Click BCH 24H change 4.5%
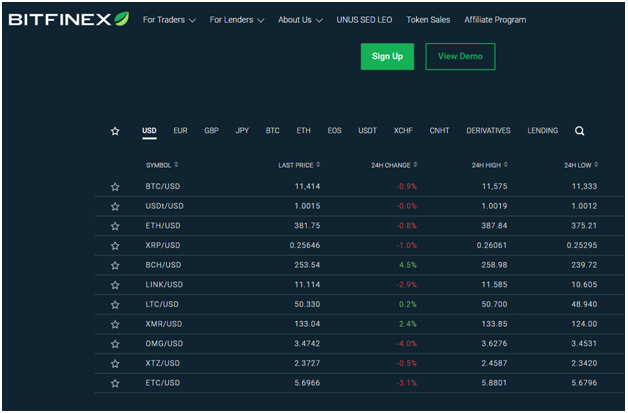 408,265
